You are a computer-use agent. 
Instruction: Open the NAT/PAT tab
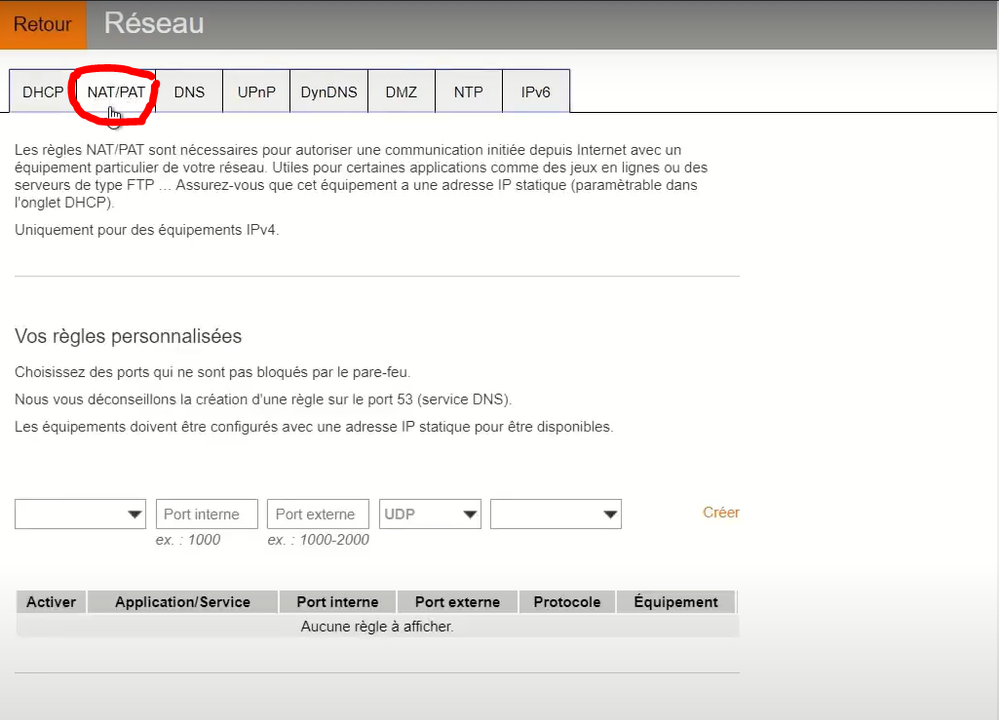coord(116,92)
